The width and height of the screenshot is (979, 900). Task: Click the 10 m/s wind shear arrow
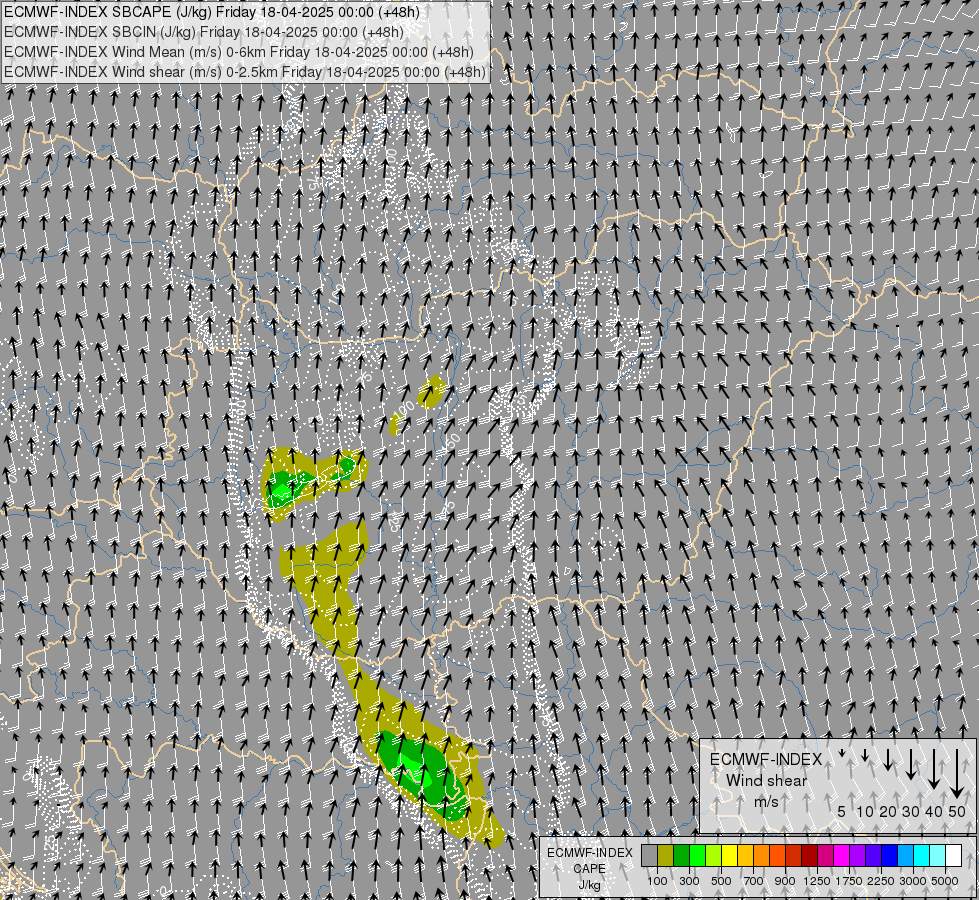(865, 755)
